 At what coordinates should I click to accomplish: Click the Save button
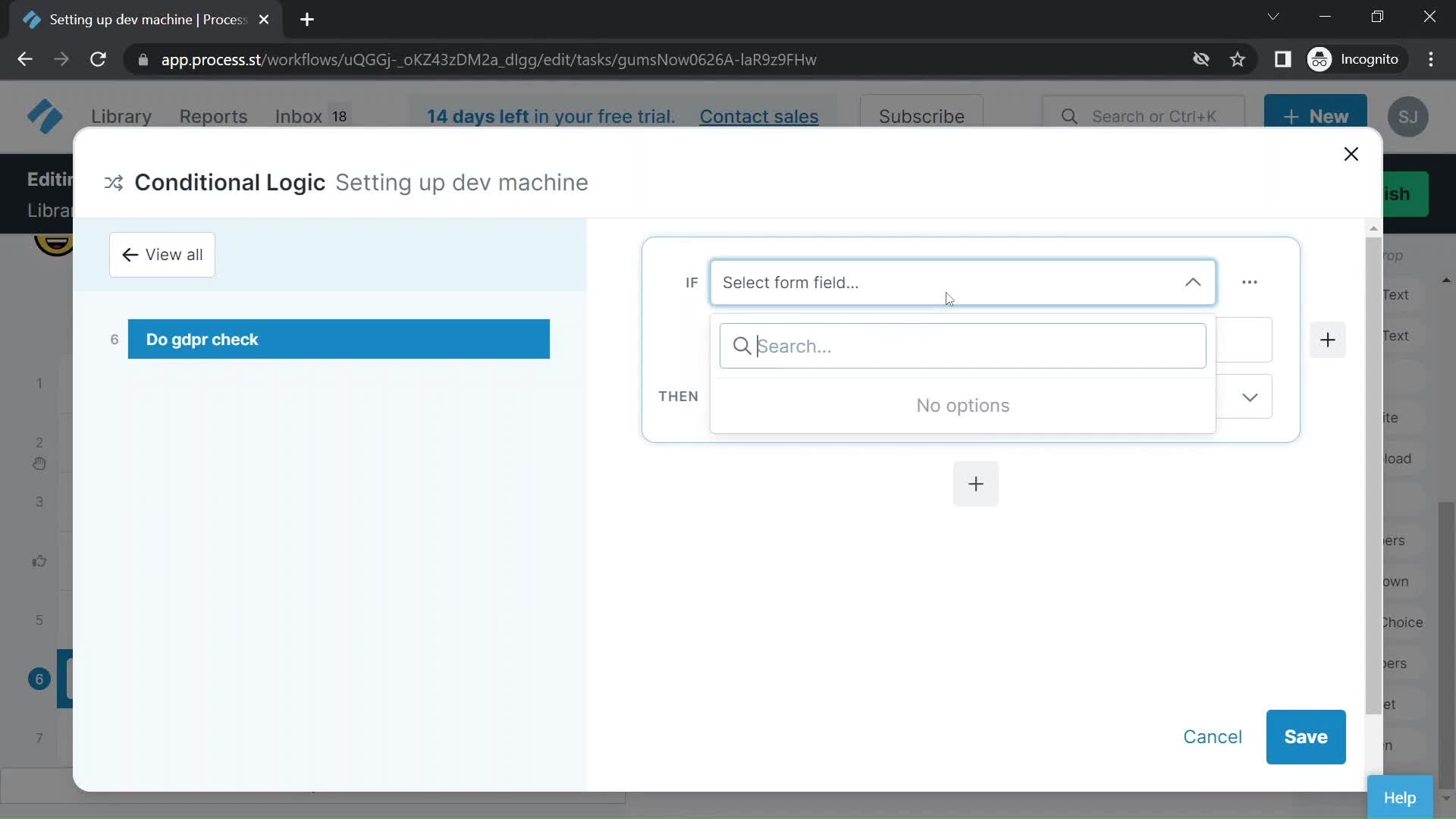point(1306,737)
